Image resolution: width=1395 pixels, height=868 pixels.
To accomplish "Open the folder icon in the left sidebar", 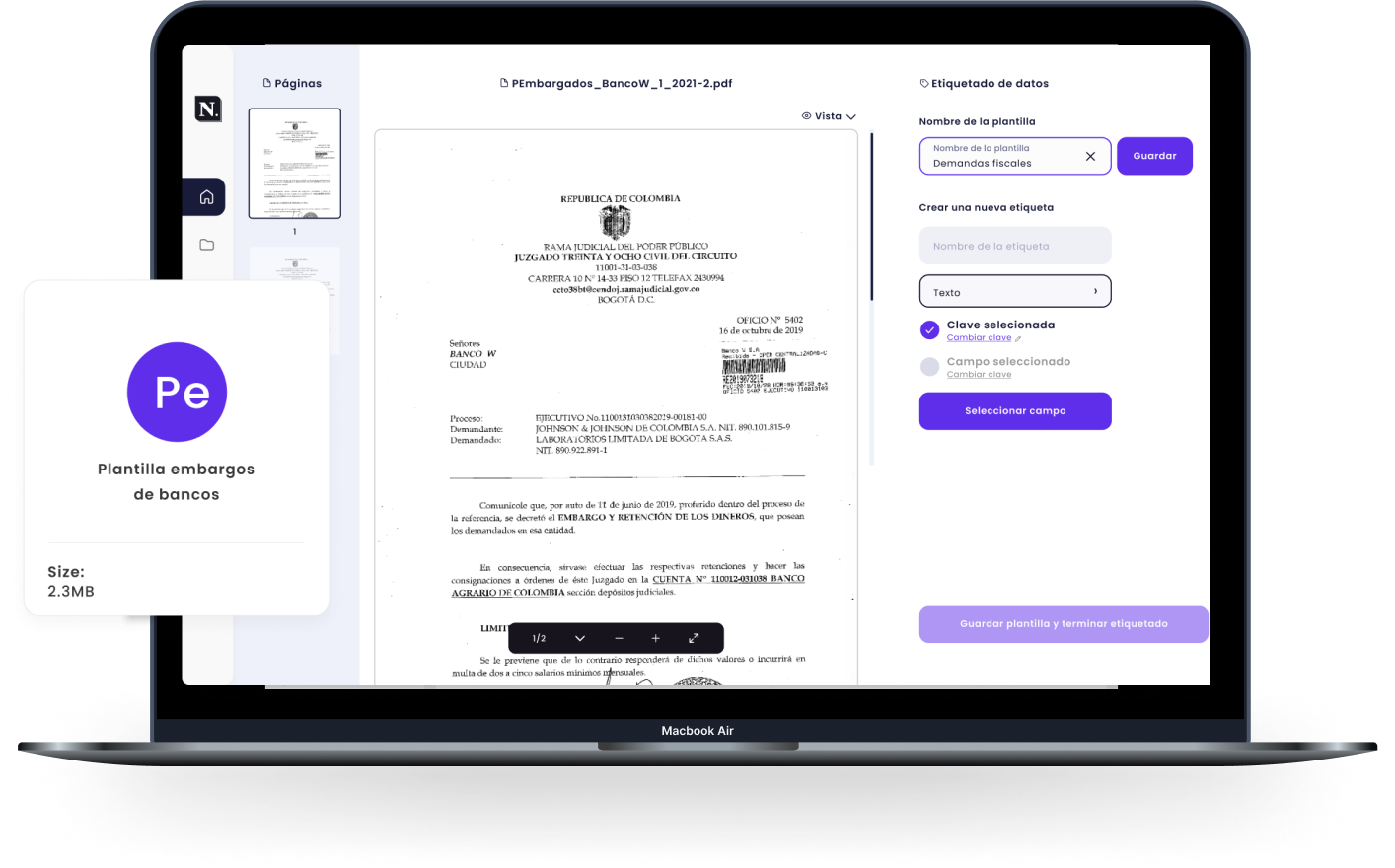I will click(206, 245).
